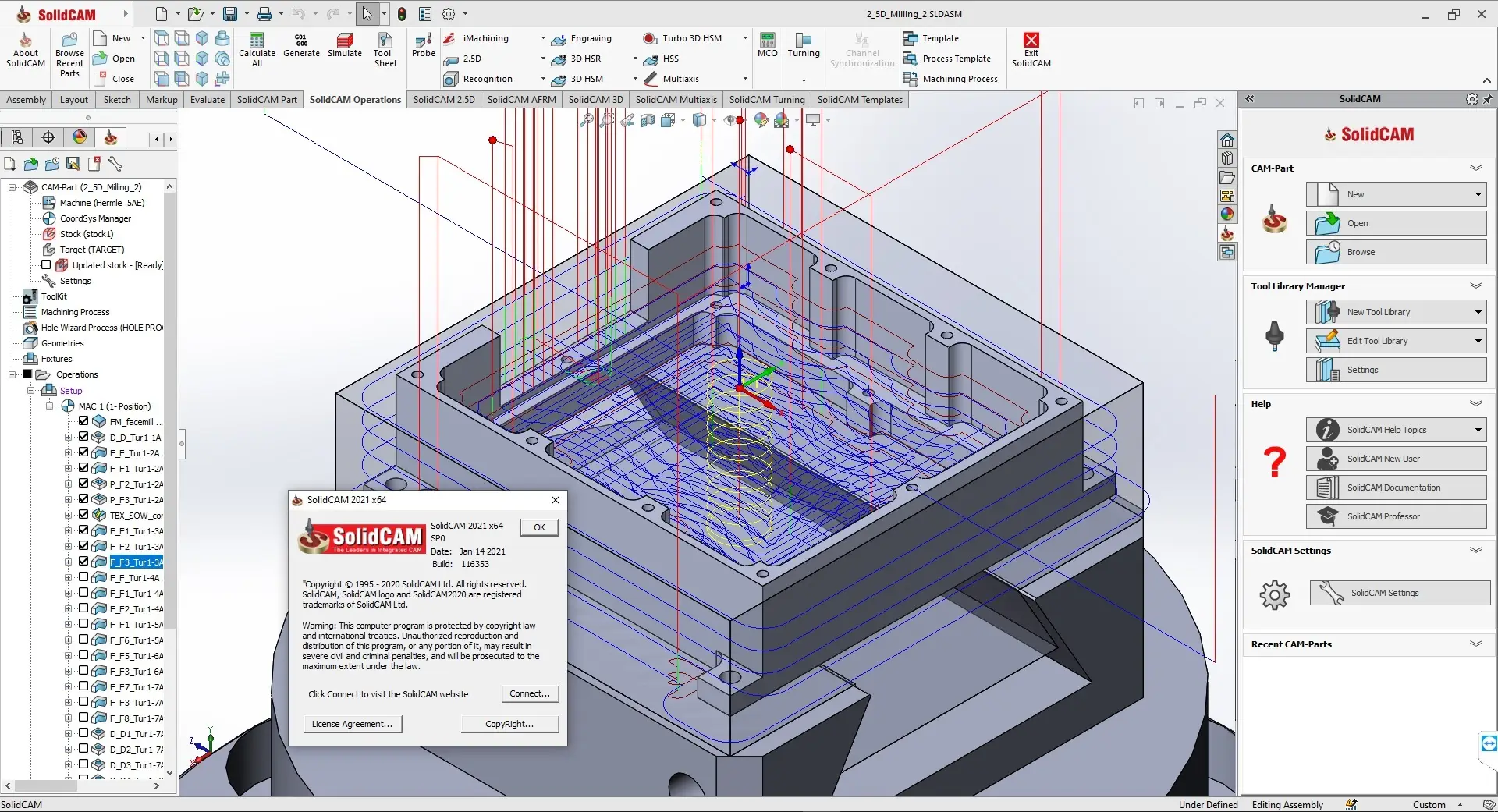Click SolidCAM Settings gear in panel header
The width and height of the screenshot is (1498, 812).
coord(1472,99)
